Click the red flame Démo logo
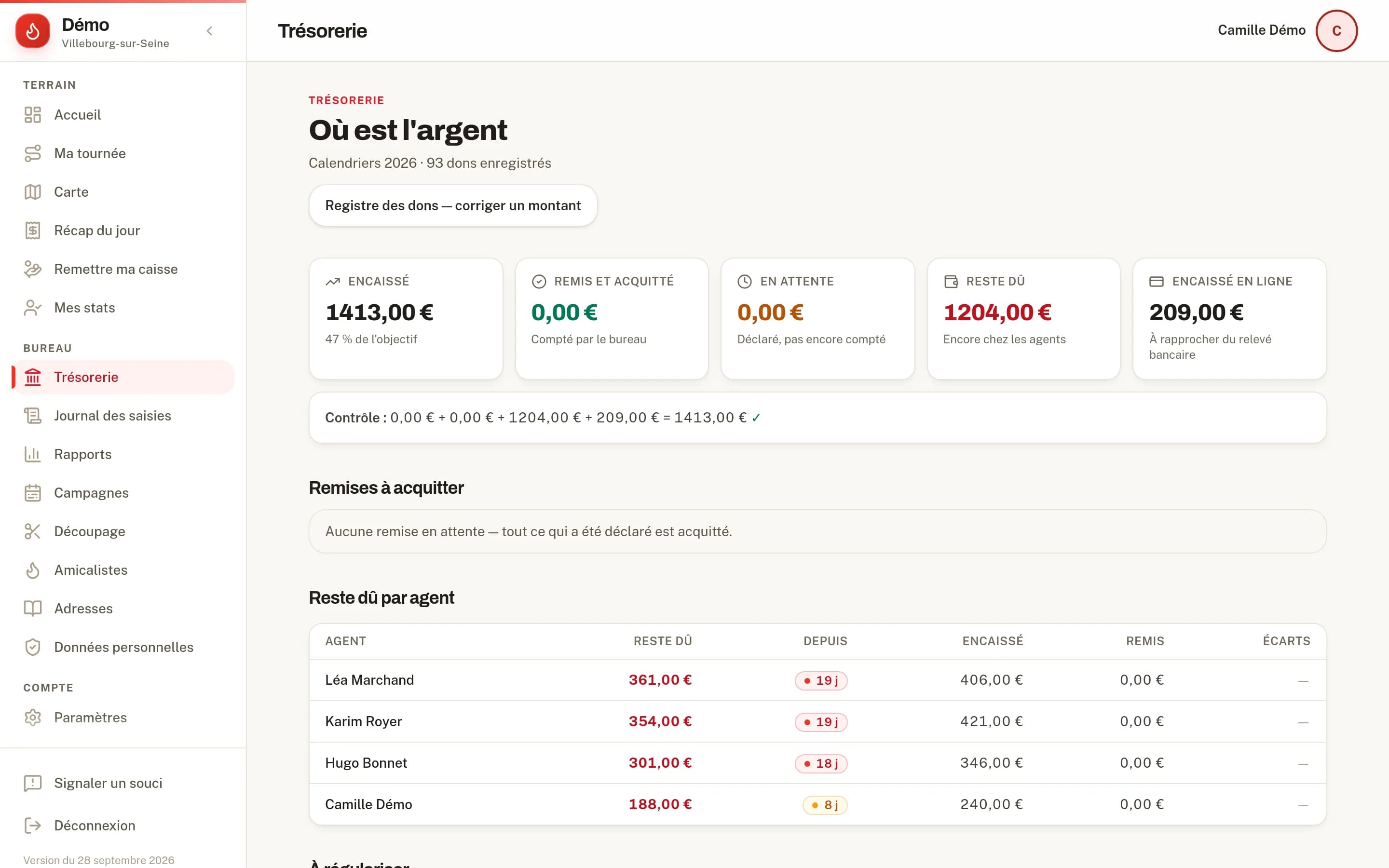 33,31
